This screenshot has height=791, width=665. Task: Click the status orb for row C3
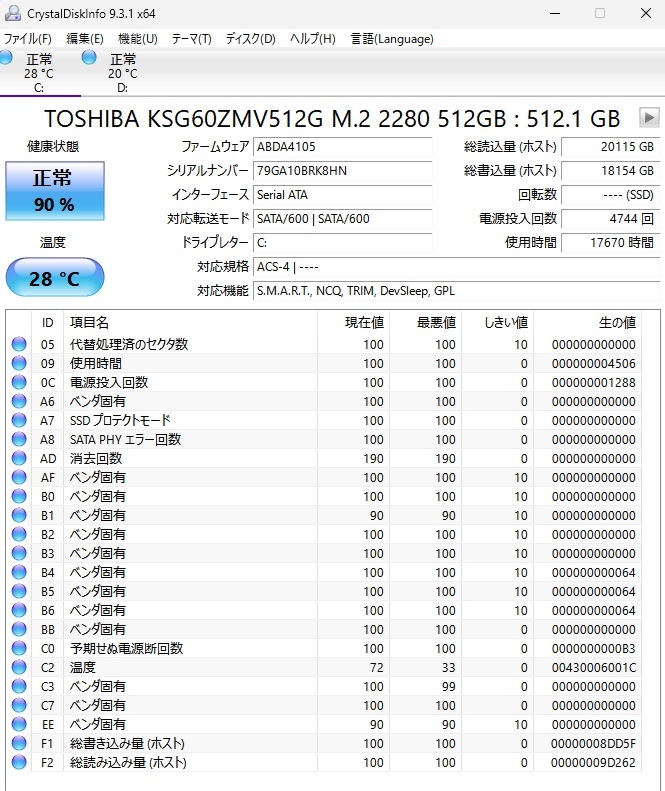[19, 686]
